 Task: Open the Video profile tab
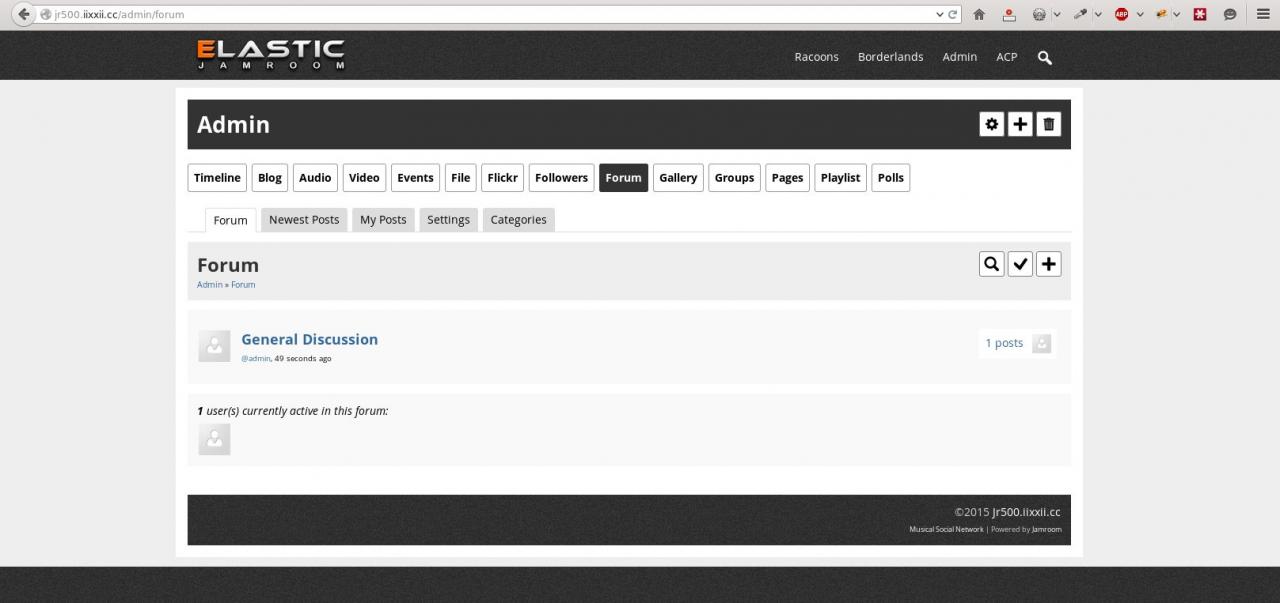click(x=364, y=178)
